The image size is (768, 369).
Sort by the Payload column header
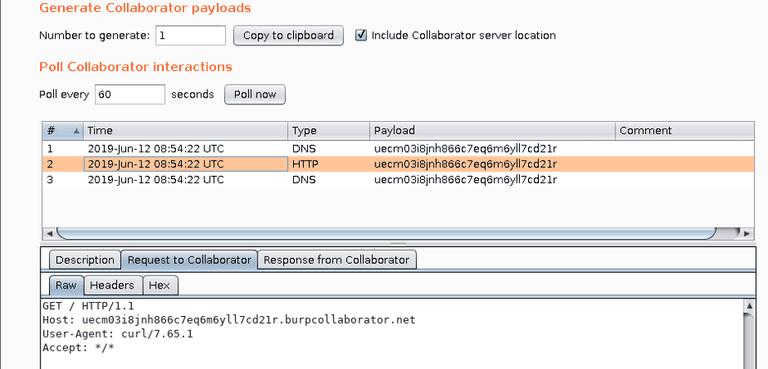(492, 131)
